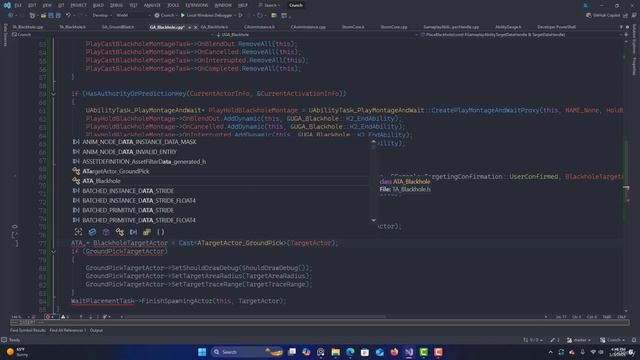Pick the BATCHED_PRIMITIVE_DATA_STRIDE_FLOAT4 suggestion
The height and width of the screenshot is (360, 640).
pyautogui.click(x=220, y=220)
